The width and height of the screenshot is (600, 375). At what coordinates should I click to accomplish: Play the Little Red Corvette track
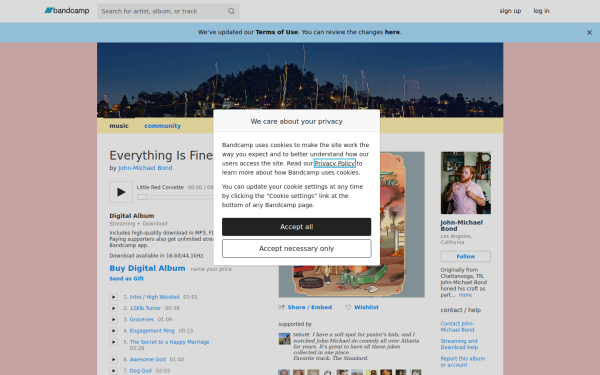point(121,192)
